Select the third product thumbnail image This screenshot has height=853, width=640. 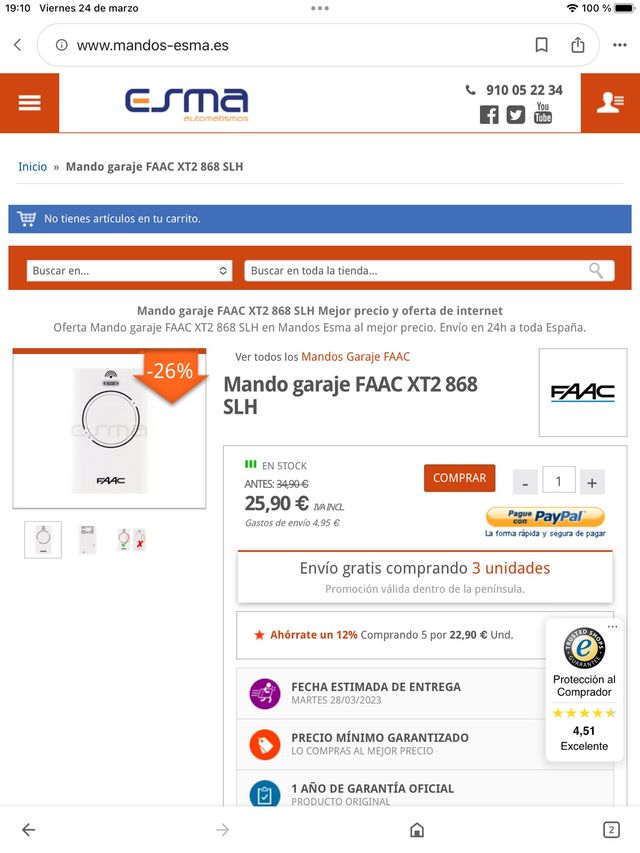coord(132,539)
